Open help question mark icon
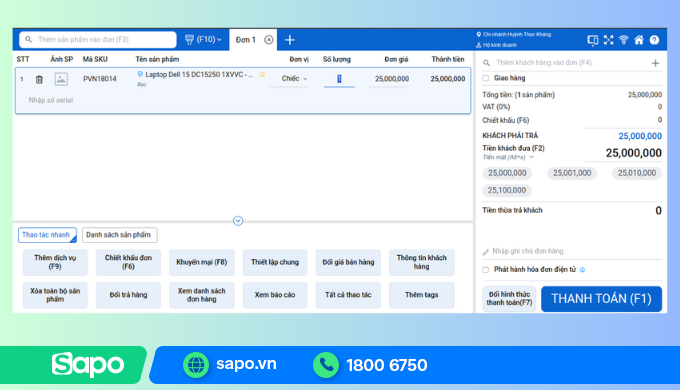The height and width of the screenshot is (390, 680). tap(654, 40)
